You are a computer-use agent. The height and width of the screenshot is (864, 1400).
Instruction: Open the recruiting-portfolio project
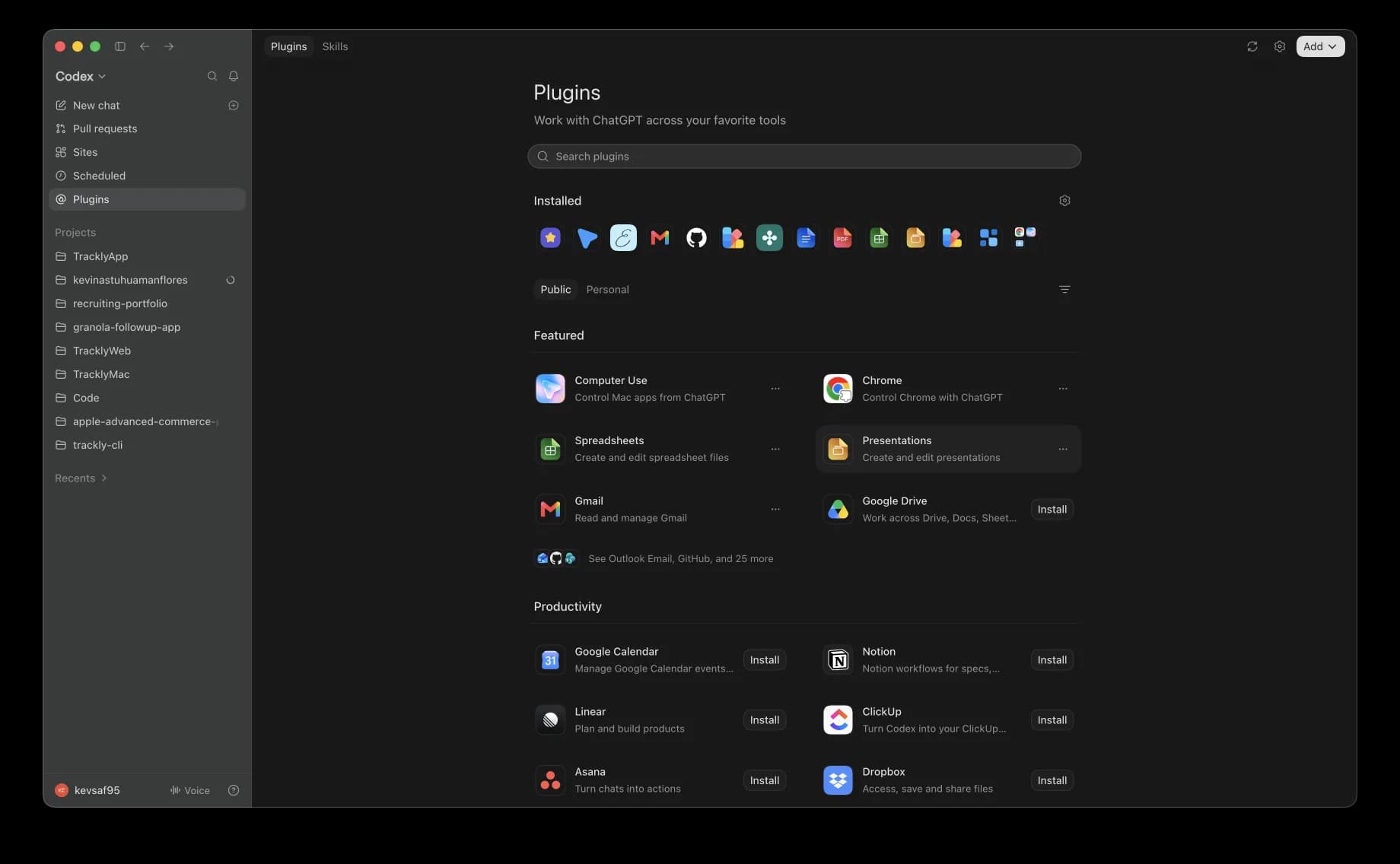coord(147,303)
